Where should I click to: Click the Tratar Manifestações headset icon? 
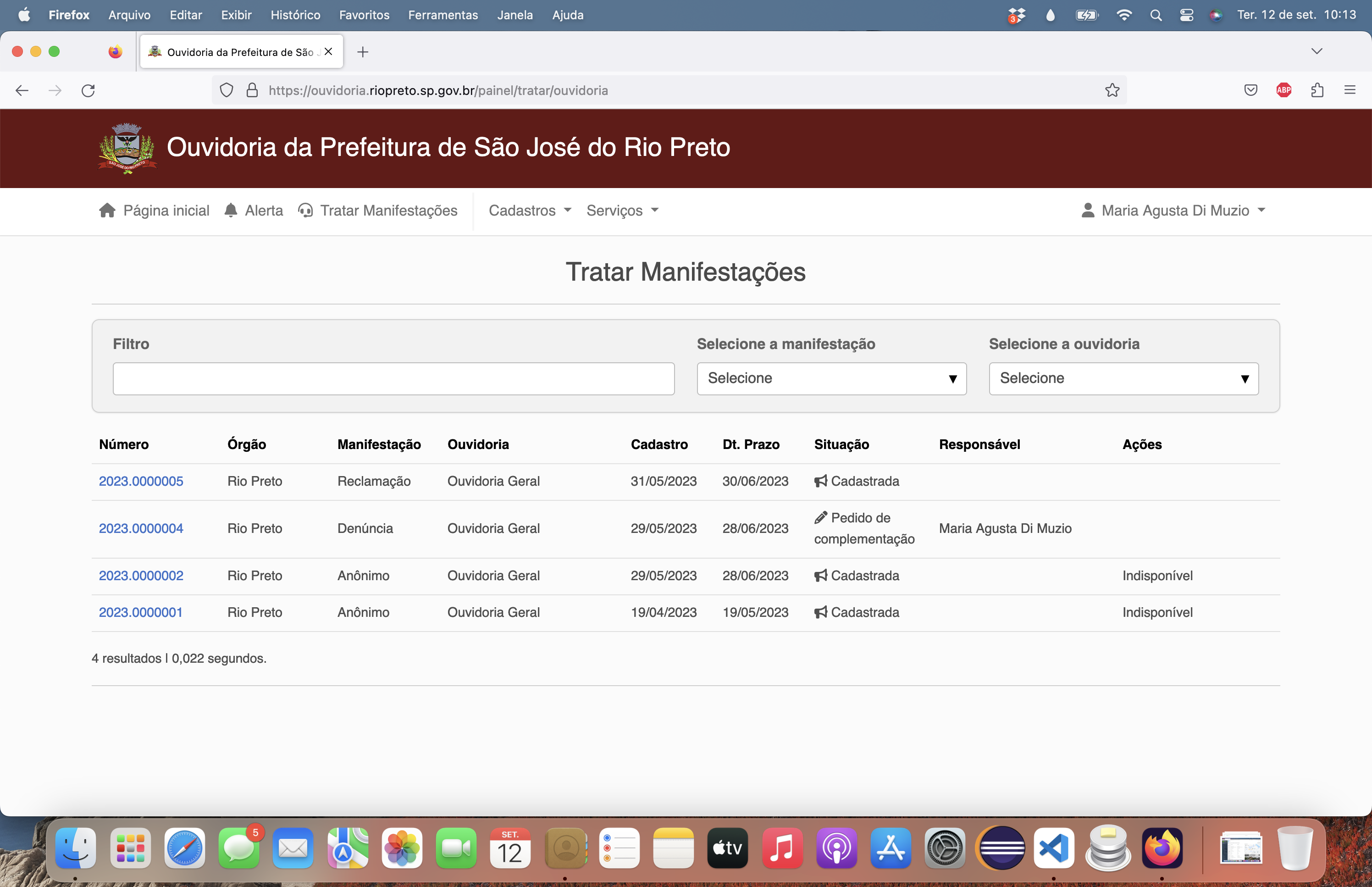(305, 210)
